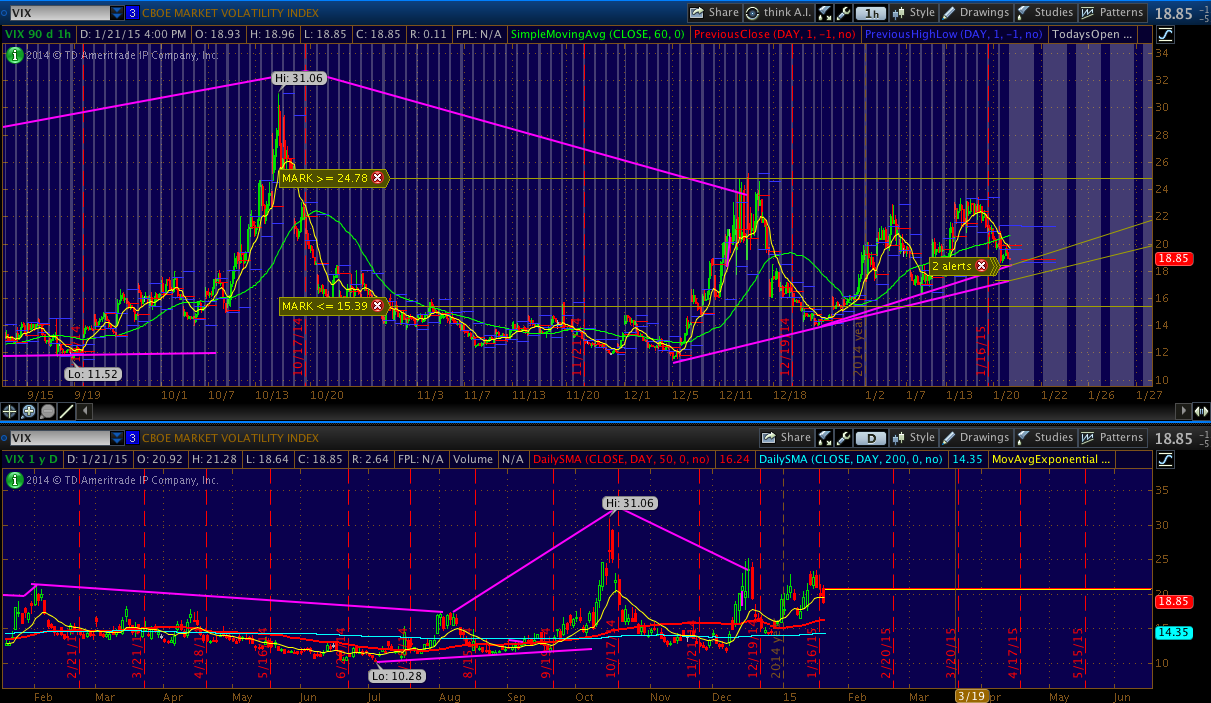This screenshot has width=1211, height=703.
Task: Click the curve scale icon on lower chart
Action: click(x=1165, y=459)
